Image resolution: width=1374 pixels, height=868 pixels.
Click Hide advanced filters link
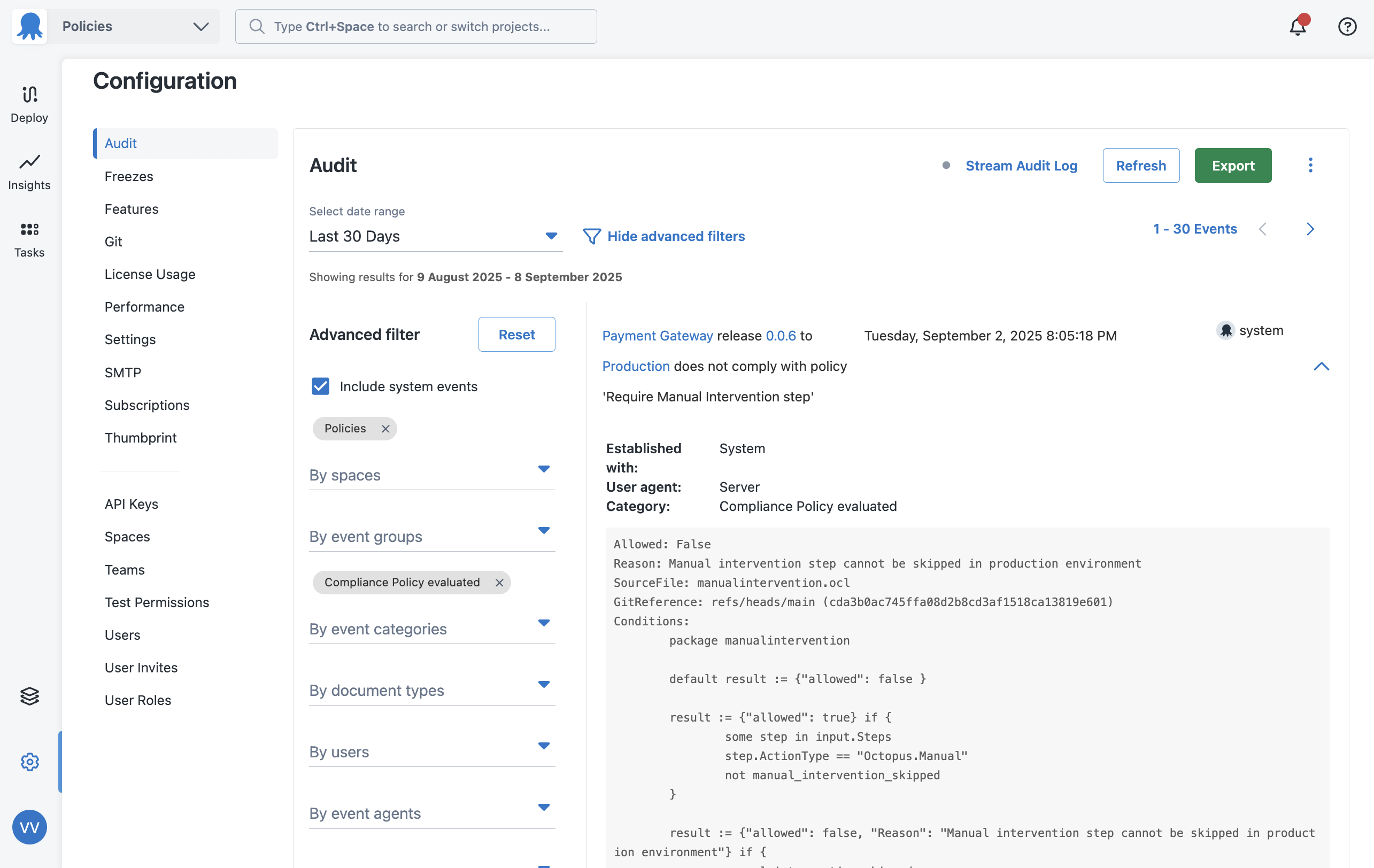pos(676,236)
